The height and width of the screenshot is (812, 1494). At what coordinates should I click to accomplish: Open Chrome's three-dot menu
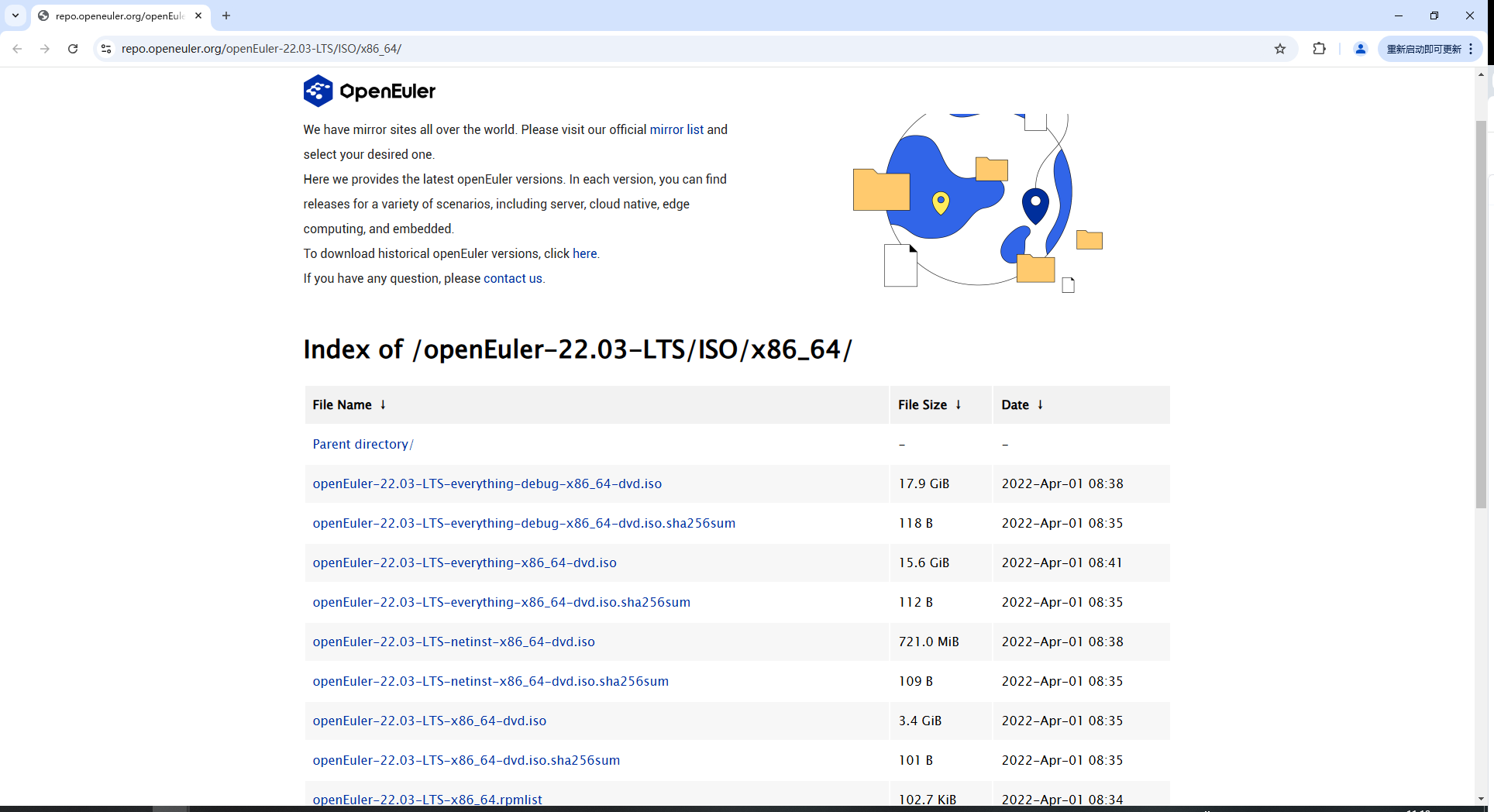1471,49
